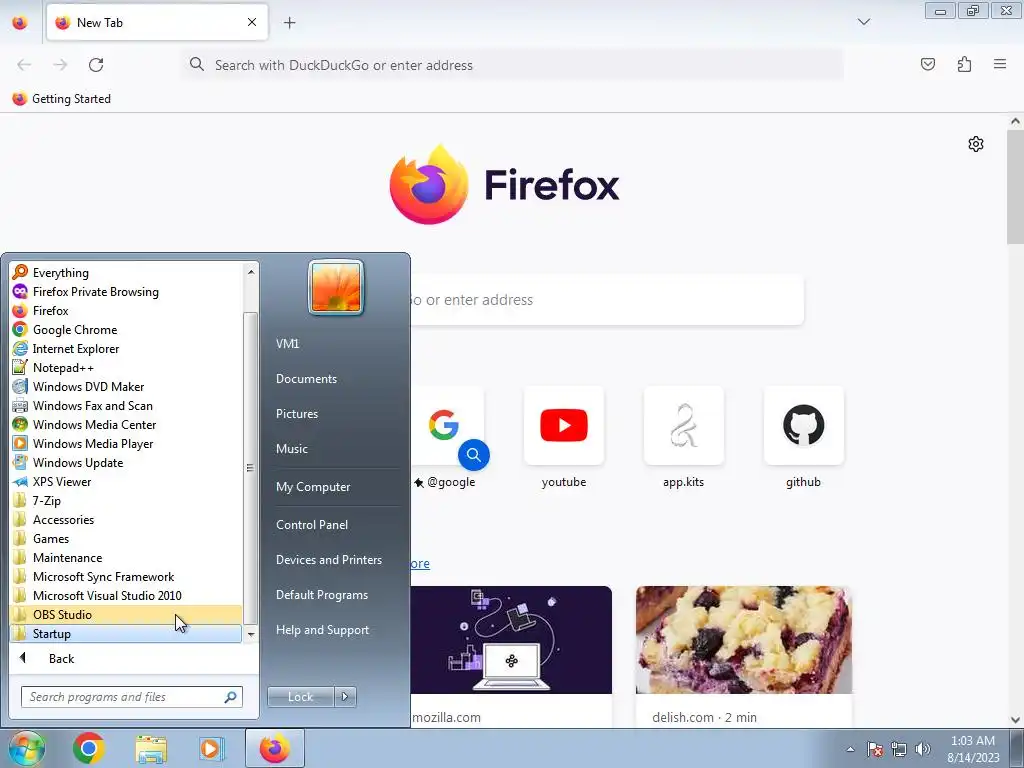Close the New Tab tab
Screen dimensions: 1024x768
pyautogui.click(x=252, y=22)
